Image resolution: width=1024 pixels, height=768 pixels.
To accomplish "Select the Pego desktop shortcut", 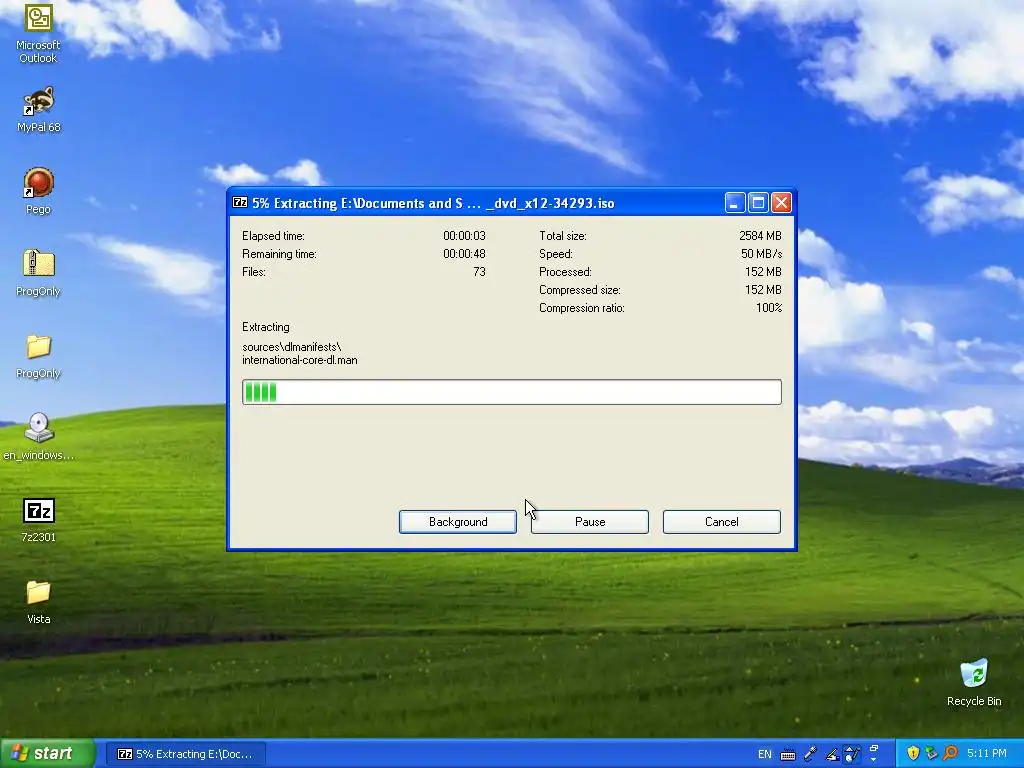I will click(38, 191).
